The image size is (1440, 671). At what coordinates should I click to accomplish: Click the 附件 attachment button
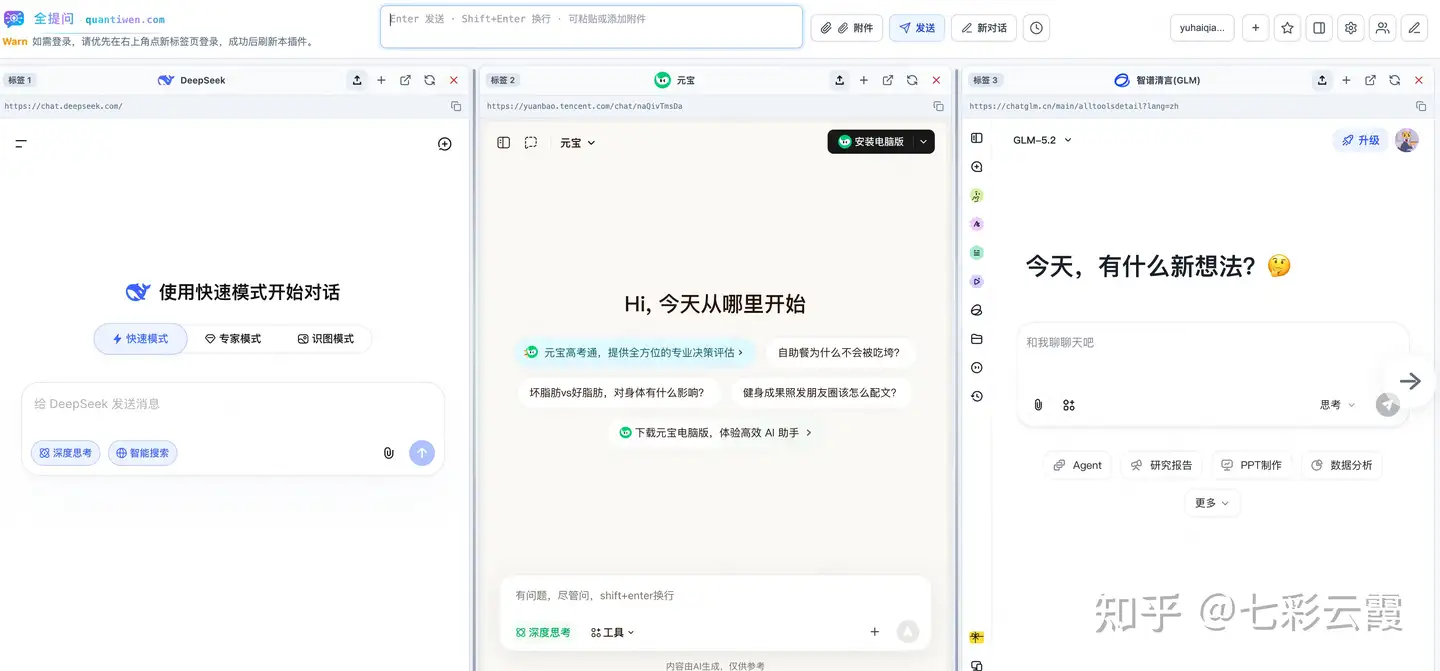[x=847, y=28]
